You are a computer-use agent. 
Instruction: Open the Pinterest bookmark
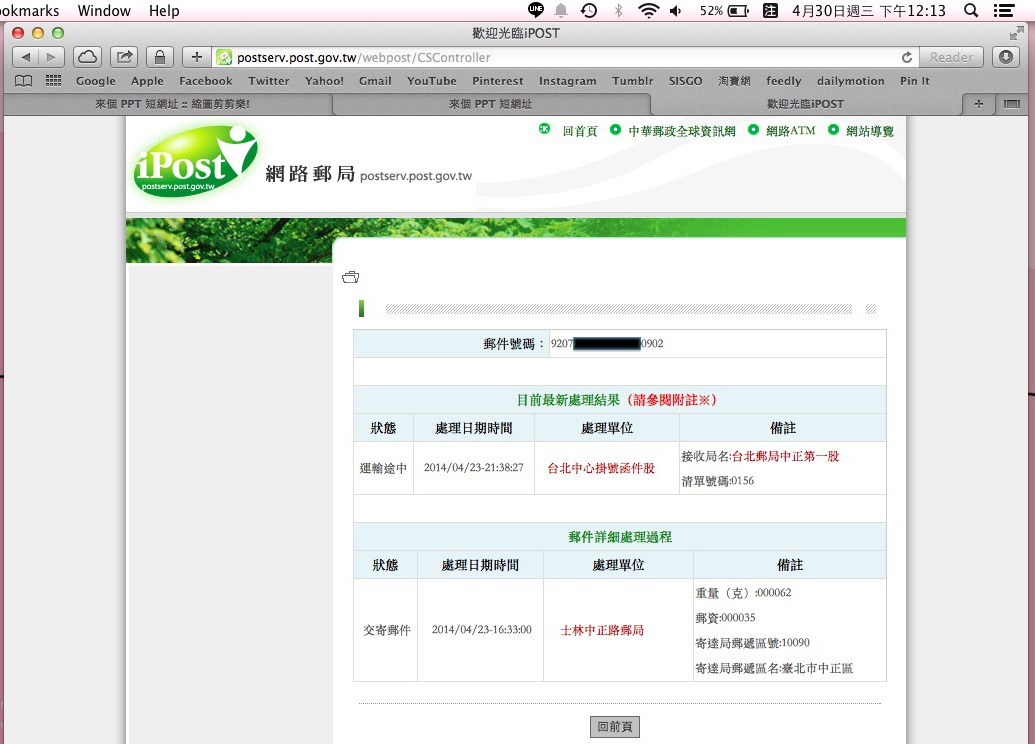pyautogui.click(x=498, y=81)
